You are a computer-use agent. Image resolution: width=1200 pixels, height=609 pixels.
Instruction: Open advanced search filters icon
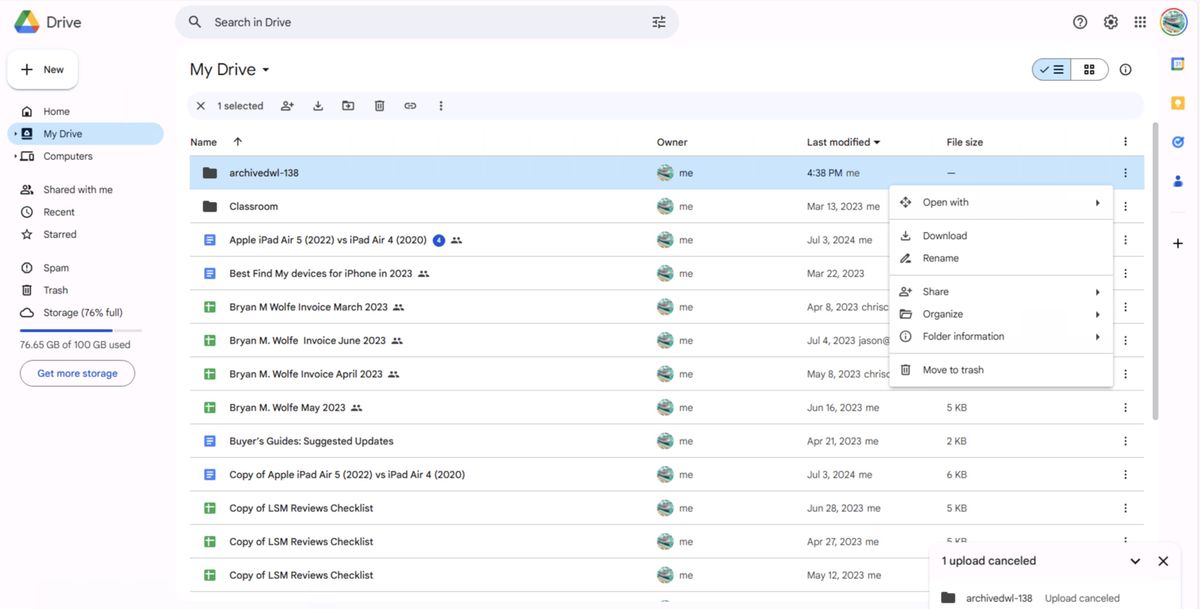pos(658,21)
